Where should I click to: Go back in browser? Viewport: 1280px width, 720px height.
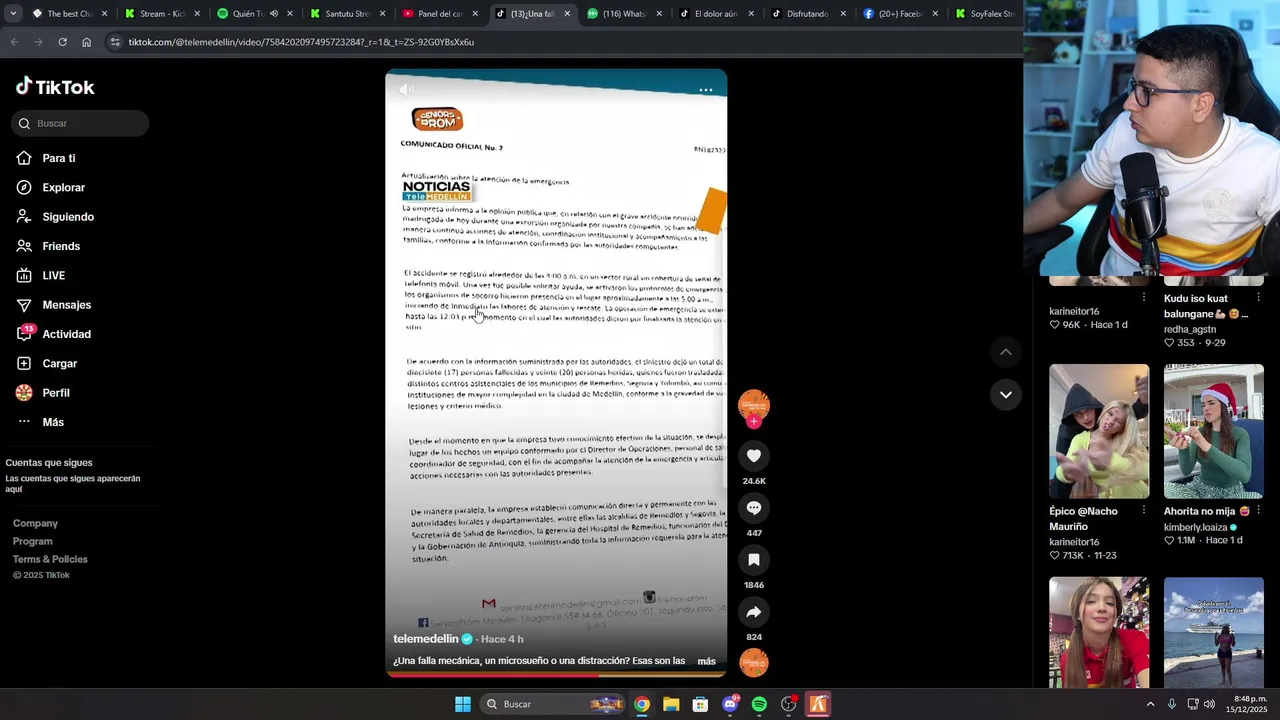(x=14, y=42)
